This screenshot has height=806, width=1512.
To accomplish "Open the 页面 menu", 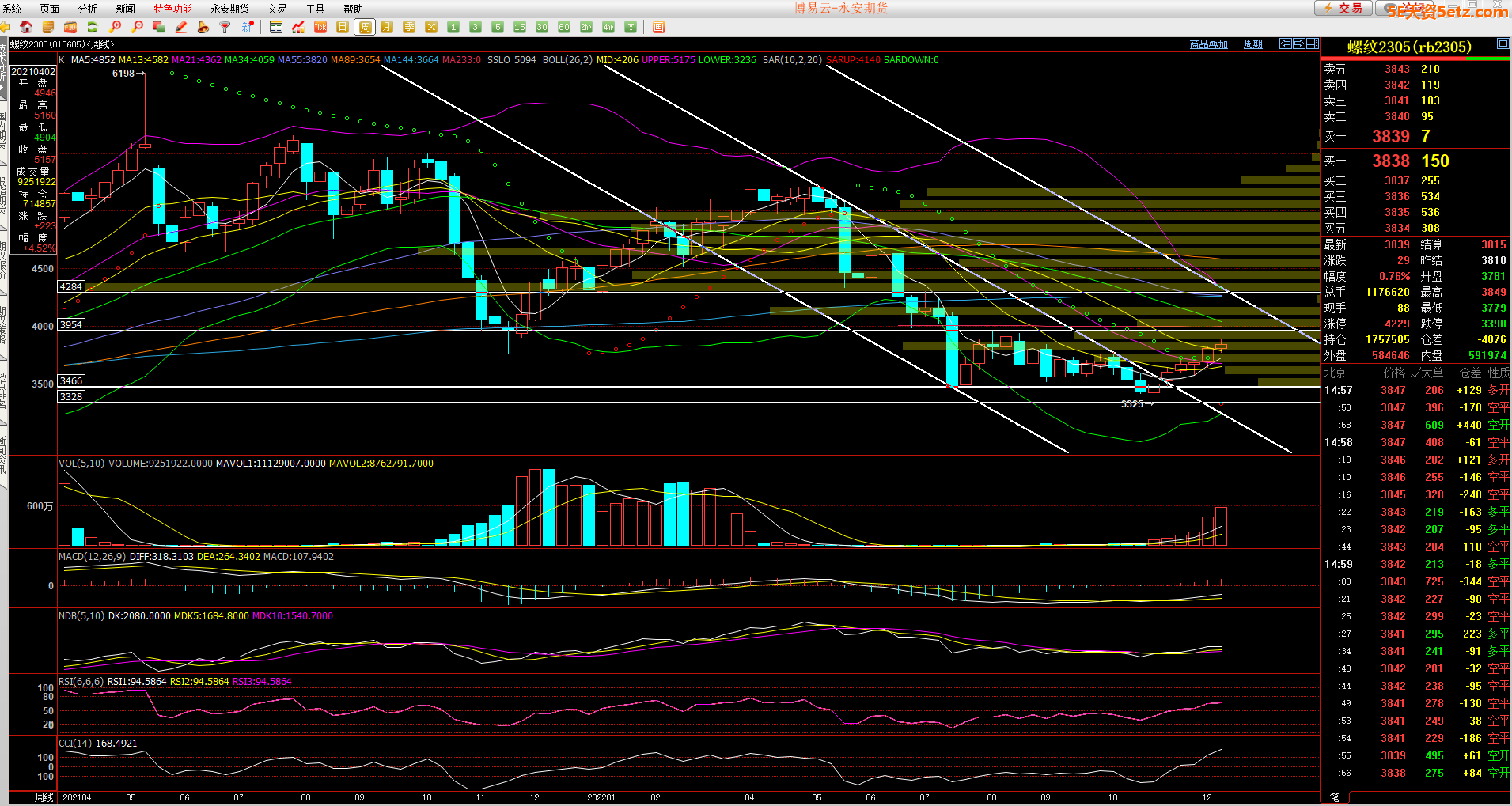I will [50, 9].
